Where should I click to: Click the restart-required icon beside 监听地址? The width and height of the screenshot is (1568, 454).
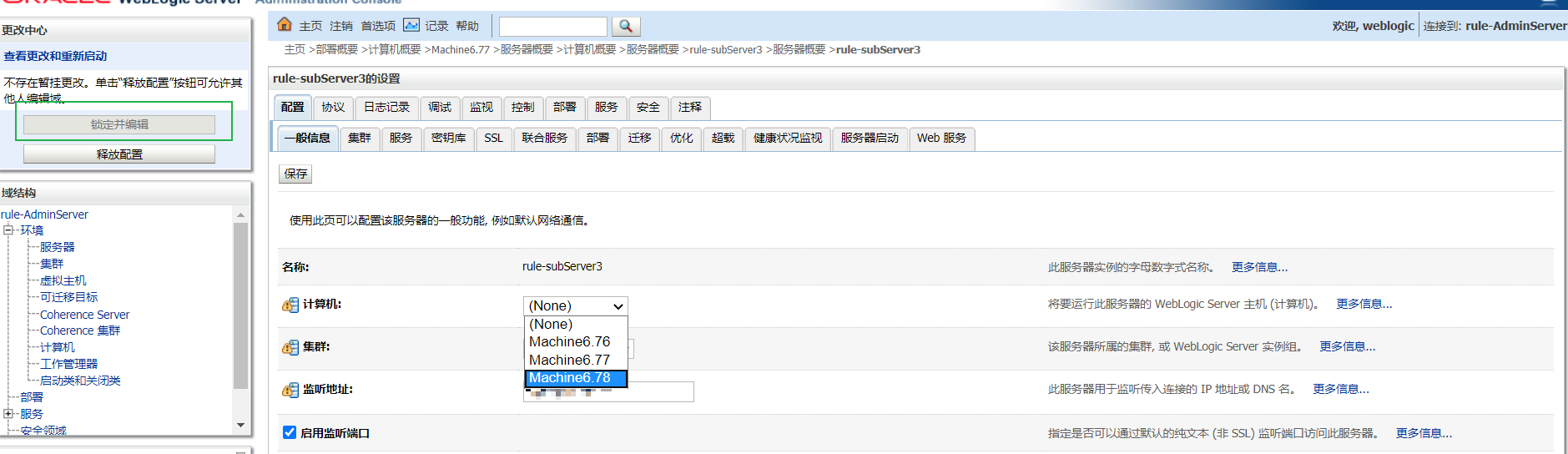(x=290, y=390)
